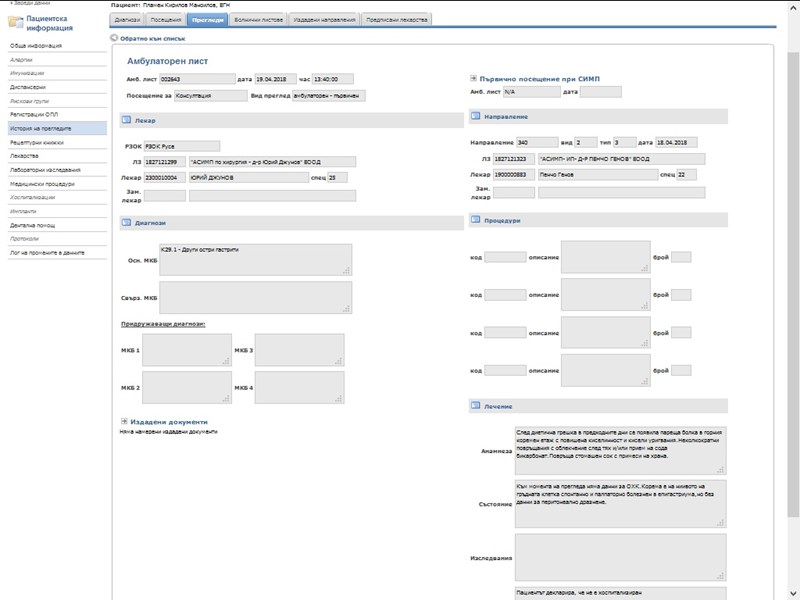Image resolution: width=800 pixels, height=600 pixels.
Task: Click the Анамнеза text area
Action: coord(620,450)
